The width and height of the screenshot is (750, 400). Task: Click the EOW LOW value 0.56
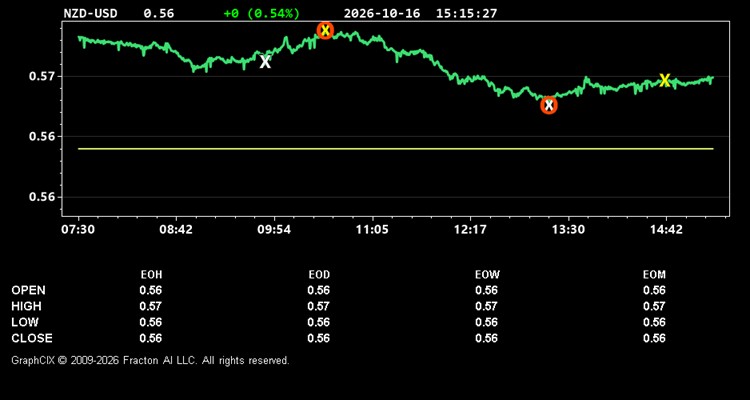[486, 322]
